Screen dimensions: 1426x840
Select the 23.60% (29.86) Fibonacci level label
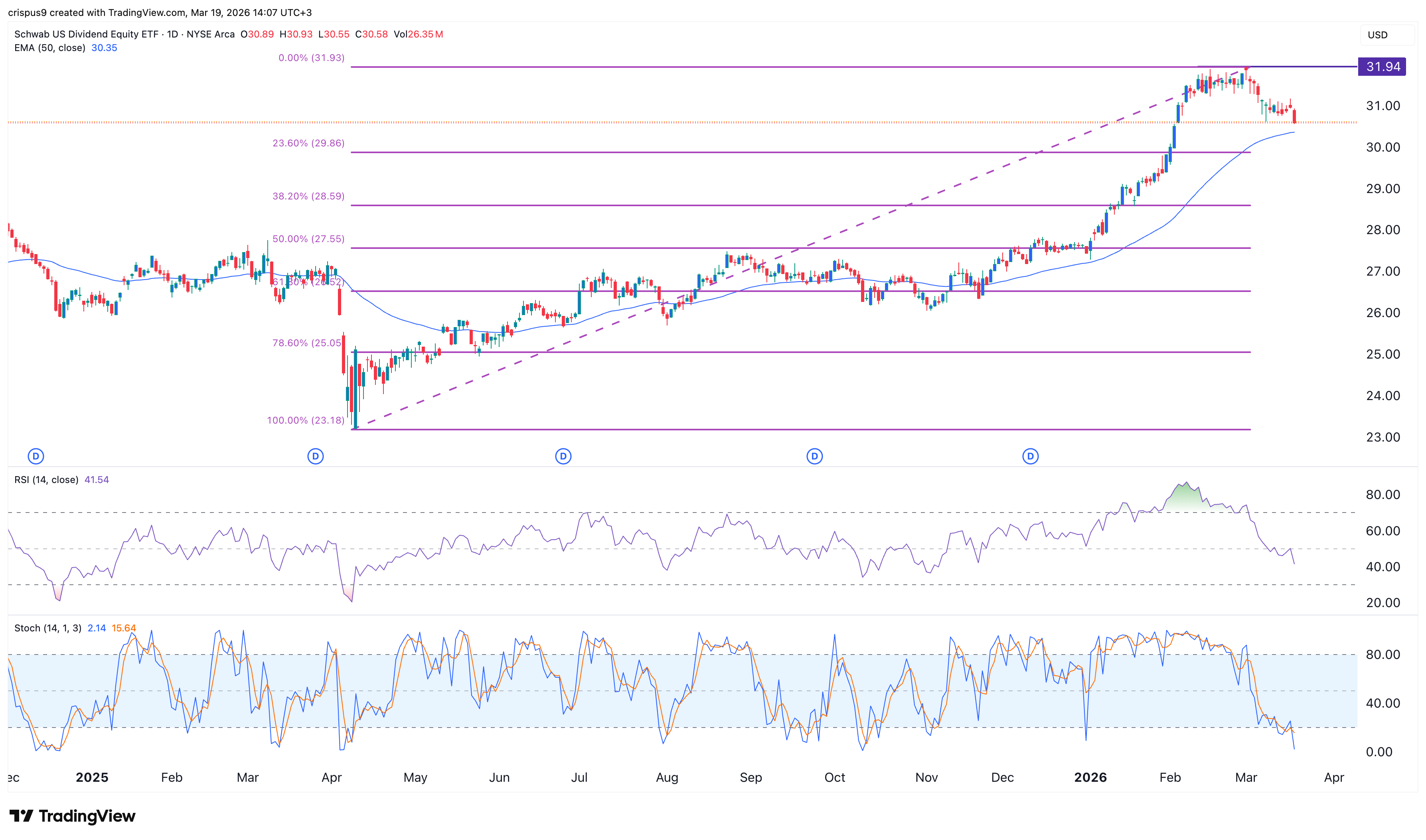click(308, 143)
